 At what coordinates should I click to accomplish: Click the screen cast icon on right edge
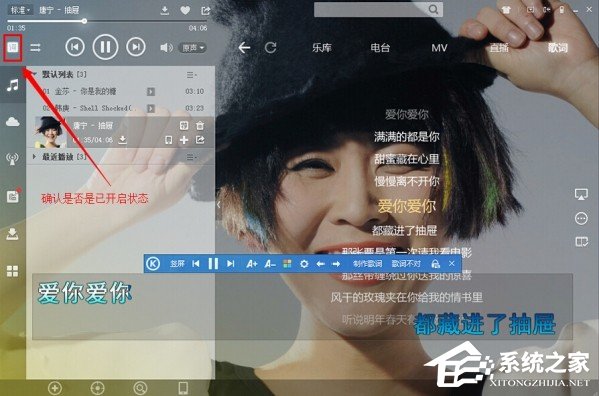581,194
